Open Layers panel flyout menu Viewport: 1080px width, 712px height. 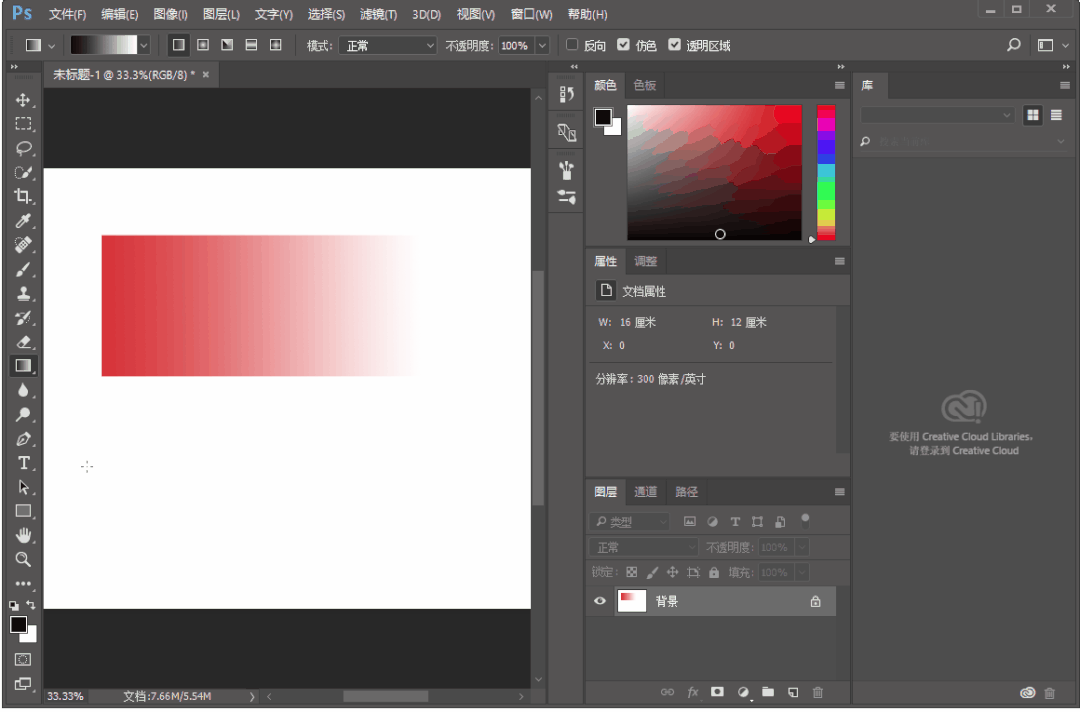(840, 492)
